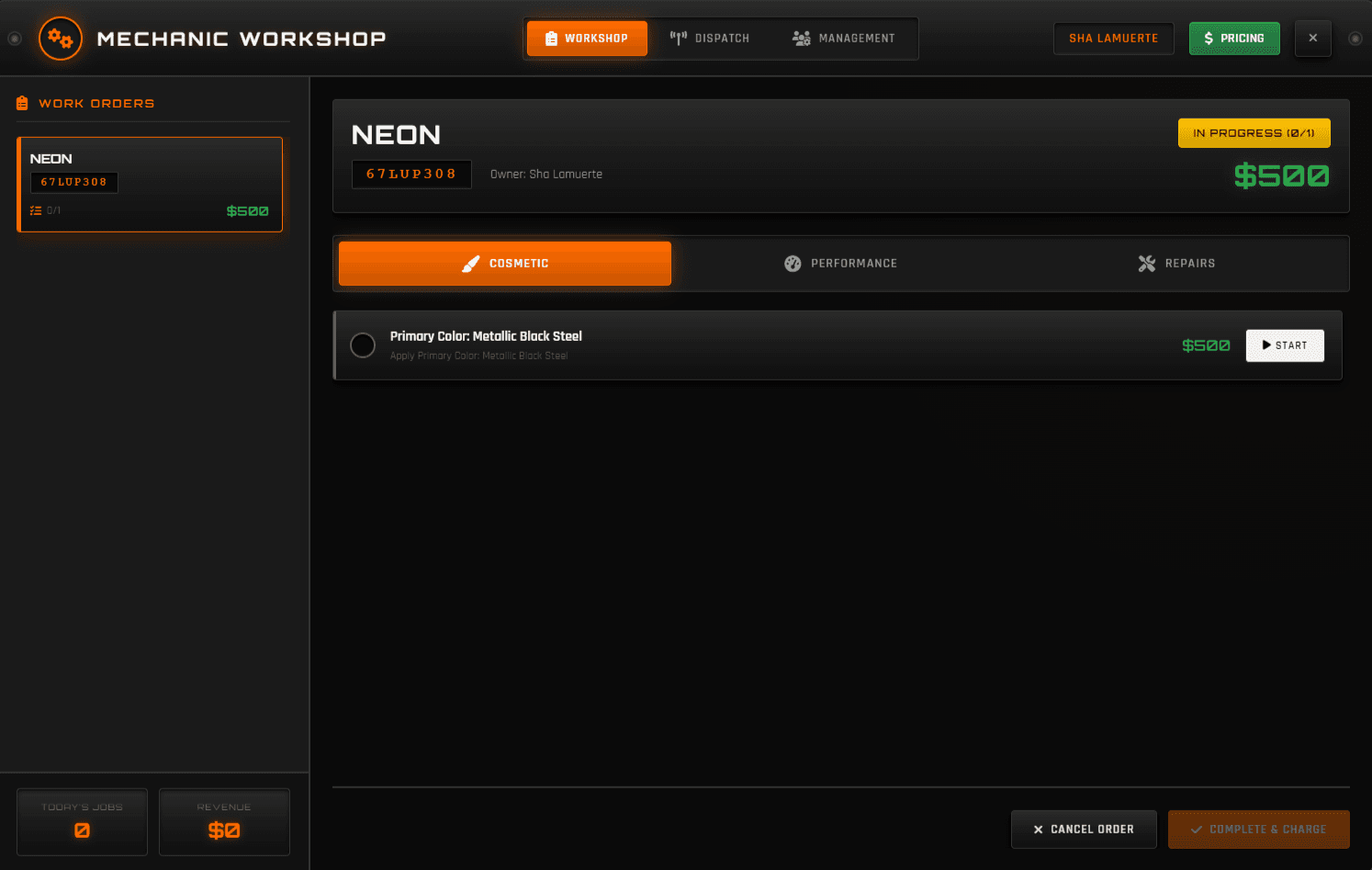Click the paintbrush icon in Cosmetic tab
This screenshot has width=1372, height=870.
471,264
